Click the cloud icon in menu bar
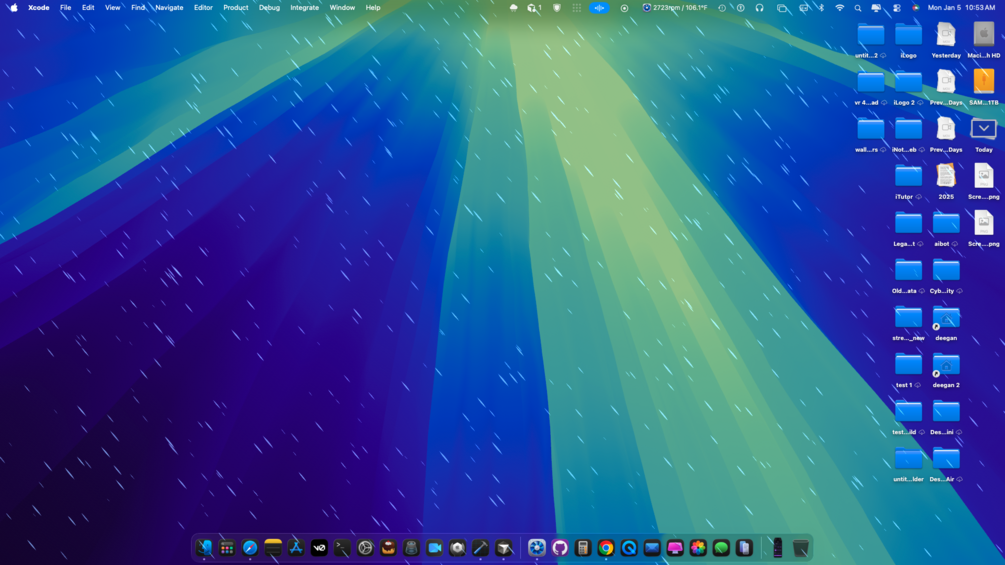Image resolution: width=1005 pixels, height=565 pixels. tap(513, 8)
